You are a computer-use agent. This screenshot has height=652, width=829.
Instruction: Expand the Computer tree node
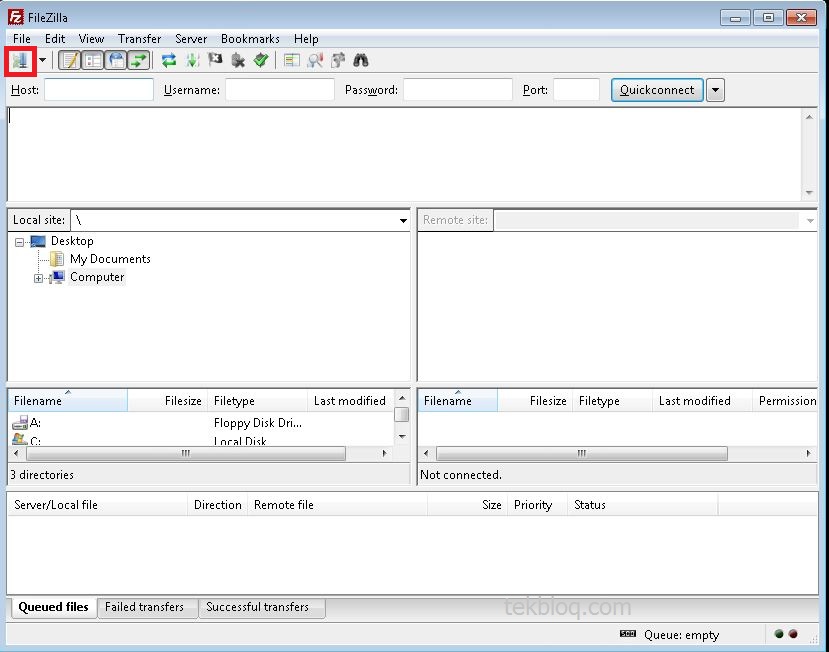39,278
